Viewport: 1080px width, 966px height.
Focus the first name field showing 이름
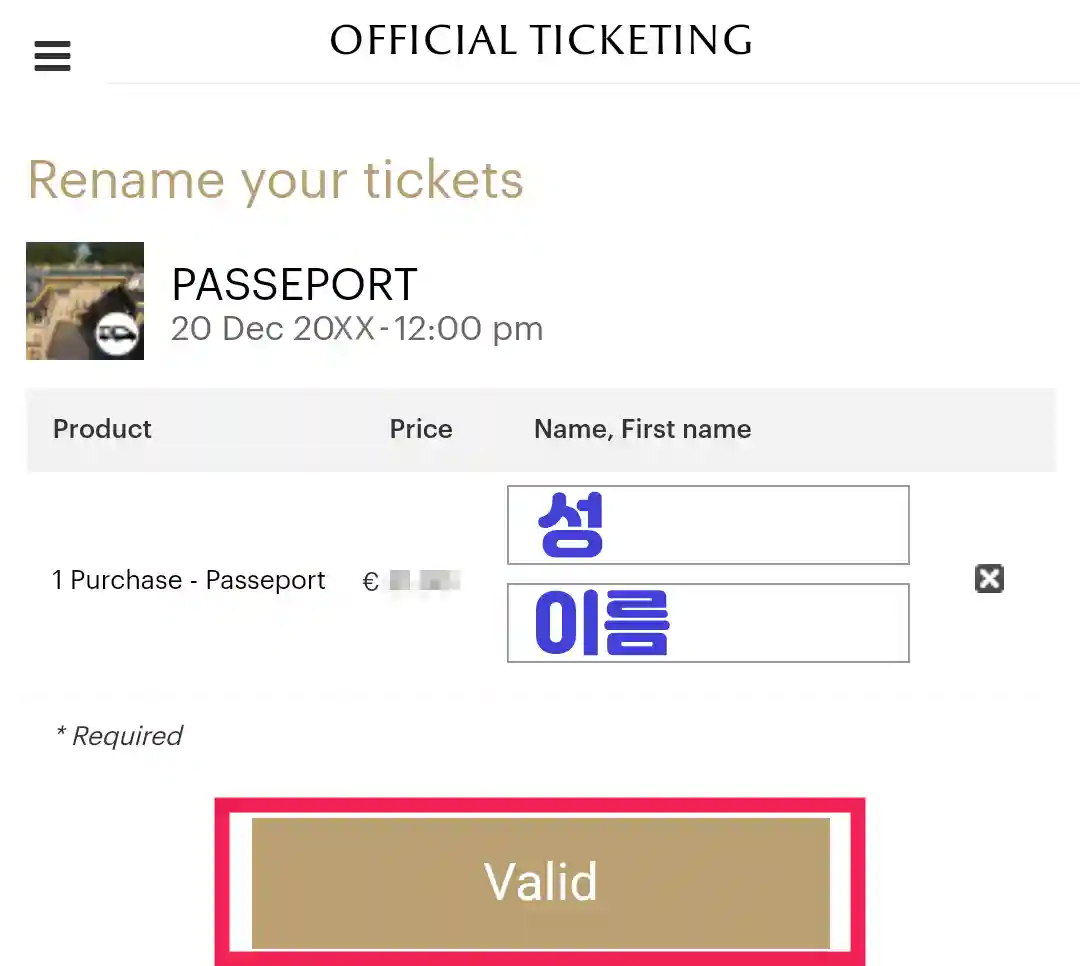pos(708,622)
